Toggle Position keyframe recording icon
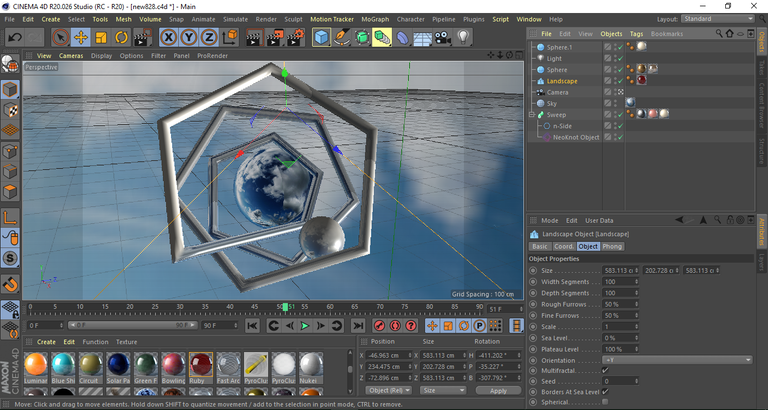The width and height of the screenshot is (768, 410). tap(432, 325)
